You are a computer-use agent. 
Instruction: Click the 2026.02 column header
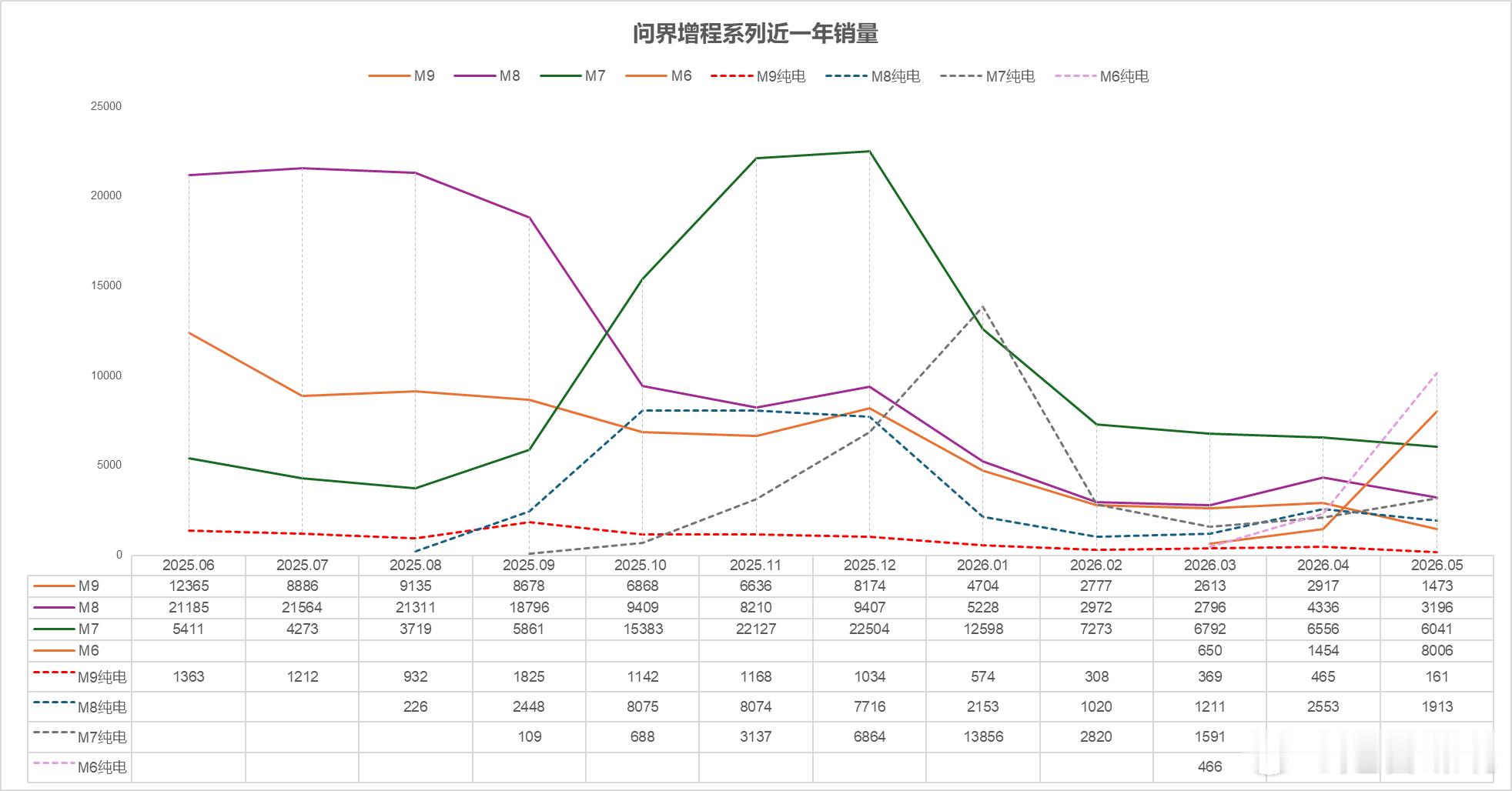click(x=1096, y=565)
